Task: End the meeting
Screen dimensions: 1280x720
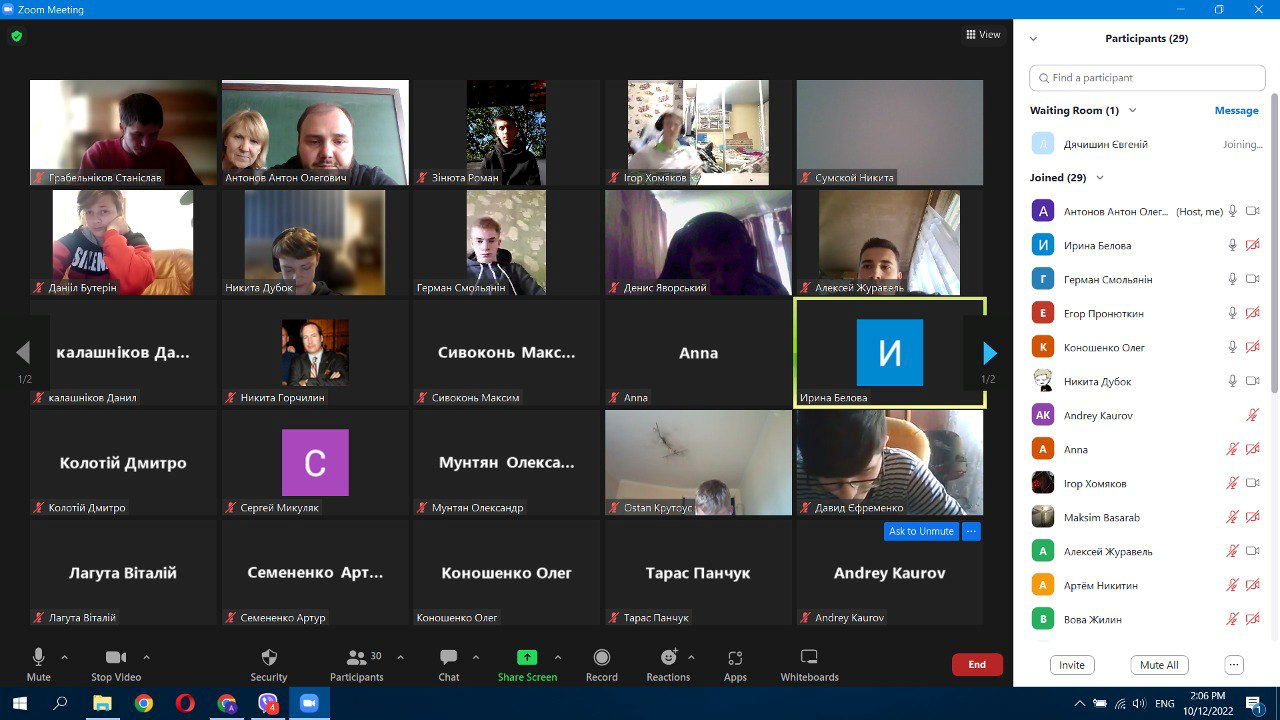Action: click(x=977, y=665)
